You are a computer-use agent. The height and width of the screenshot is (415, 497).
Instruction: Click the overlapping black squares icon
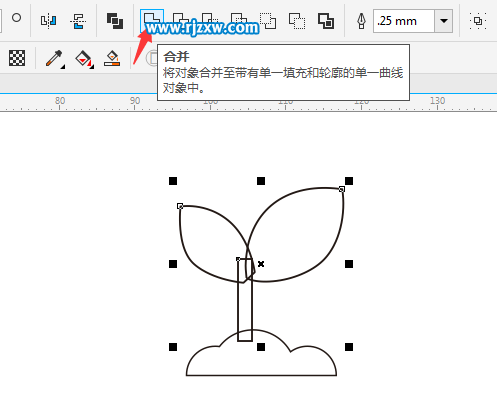pos(115,21)
